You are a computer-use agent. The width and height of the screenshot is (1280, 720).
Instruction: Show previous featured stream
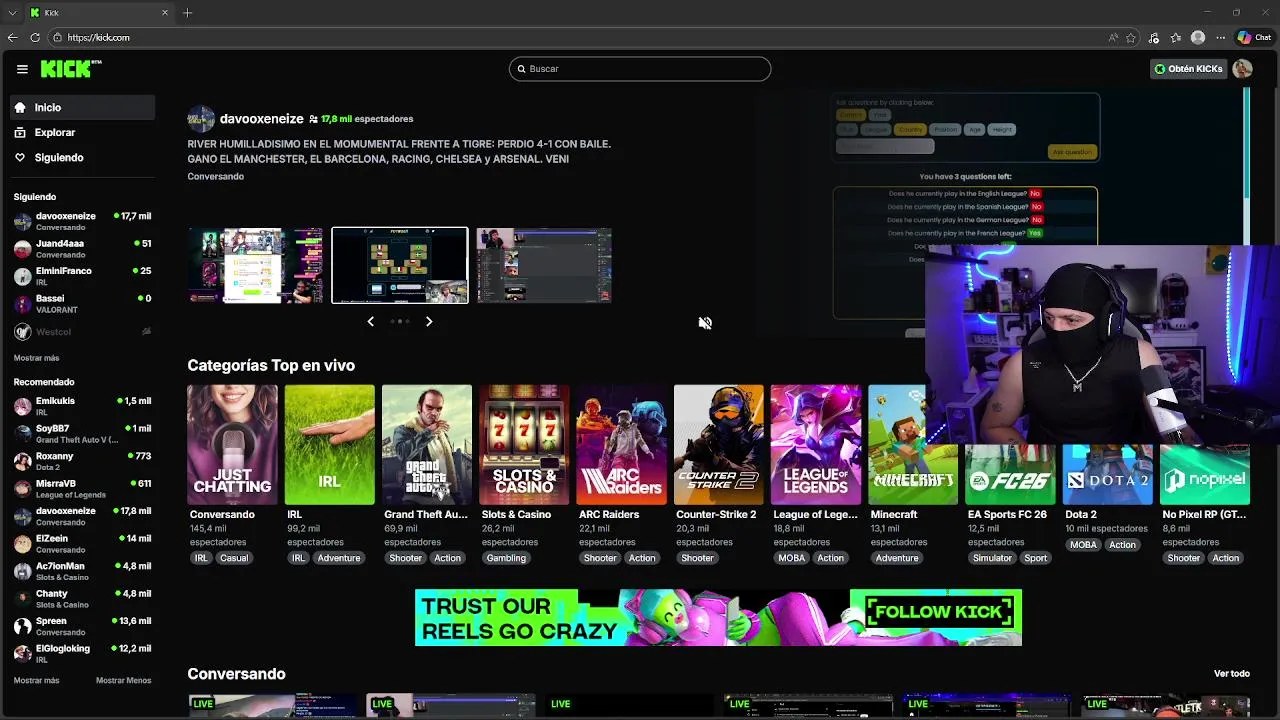(x=371, y=321)
